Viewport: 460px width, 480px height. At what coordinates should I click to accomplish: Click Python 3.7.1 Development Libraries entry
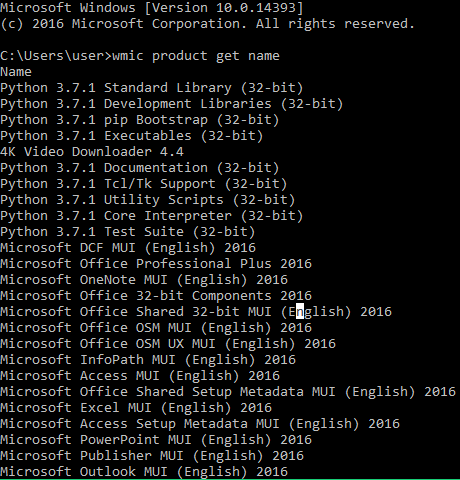pyautogui.click(x=172, y=104)
